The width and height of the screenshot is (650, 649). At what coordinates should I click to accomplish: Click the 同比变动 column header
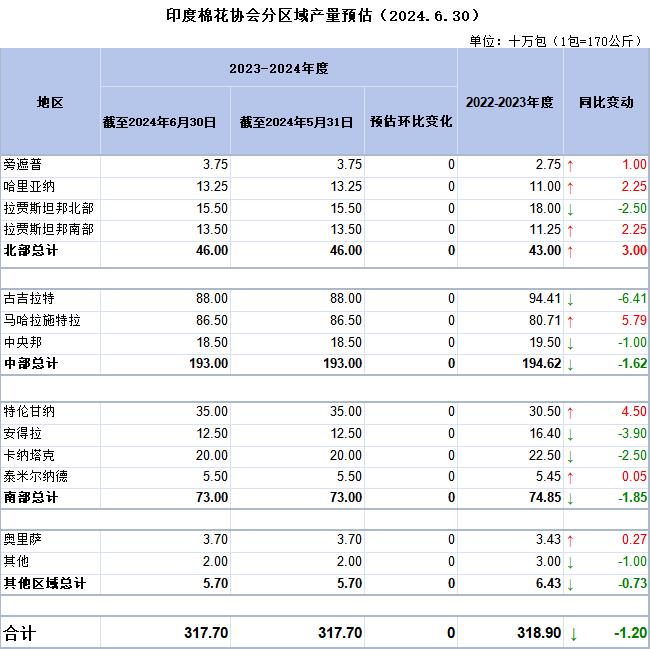click(x=606, y=102)
